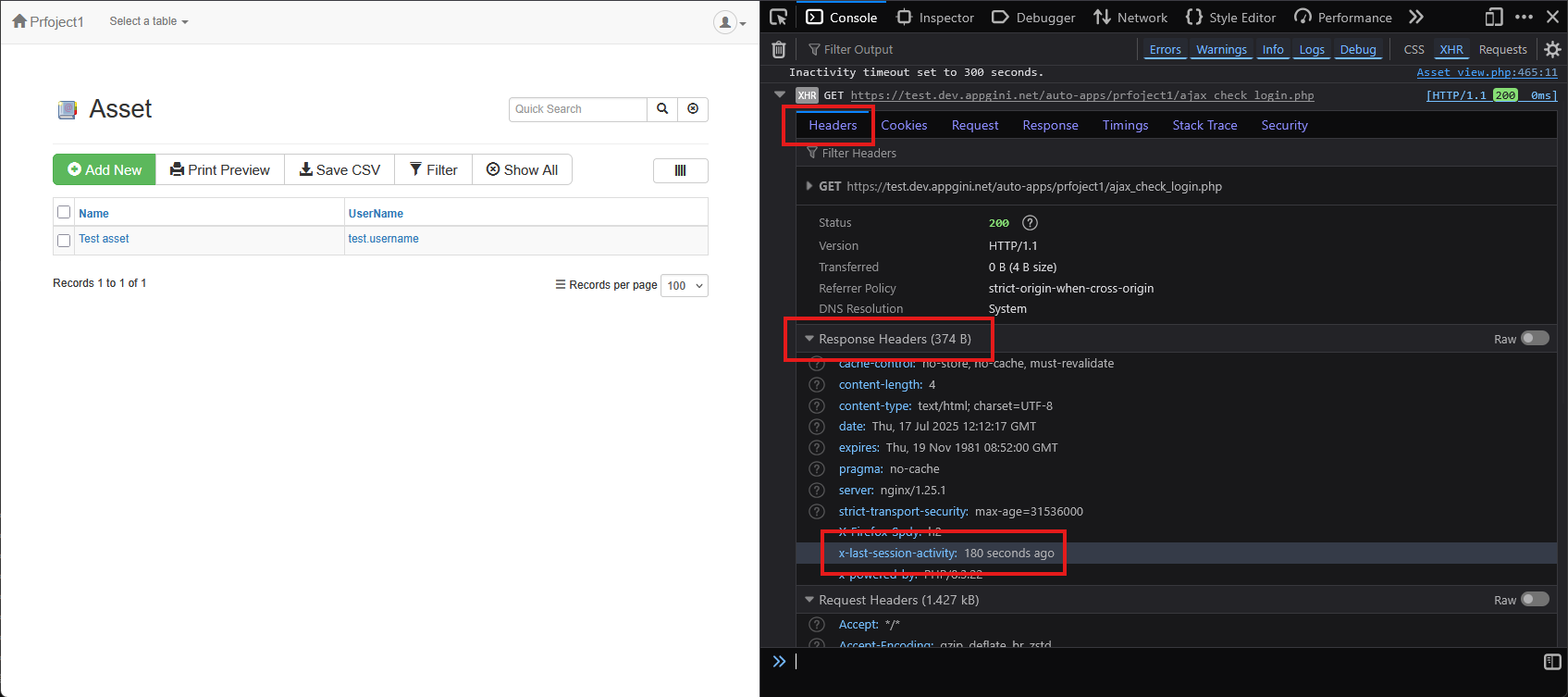Switch console to multi-line editor mode icon

coord(1552,661)
